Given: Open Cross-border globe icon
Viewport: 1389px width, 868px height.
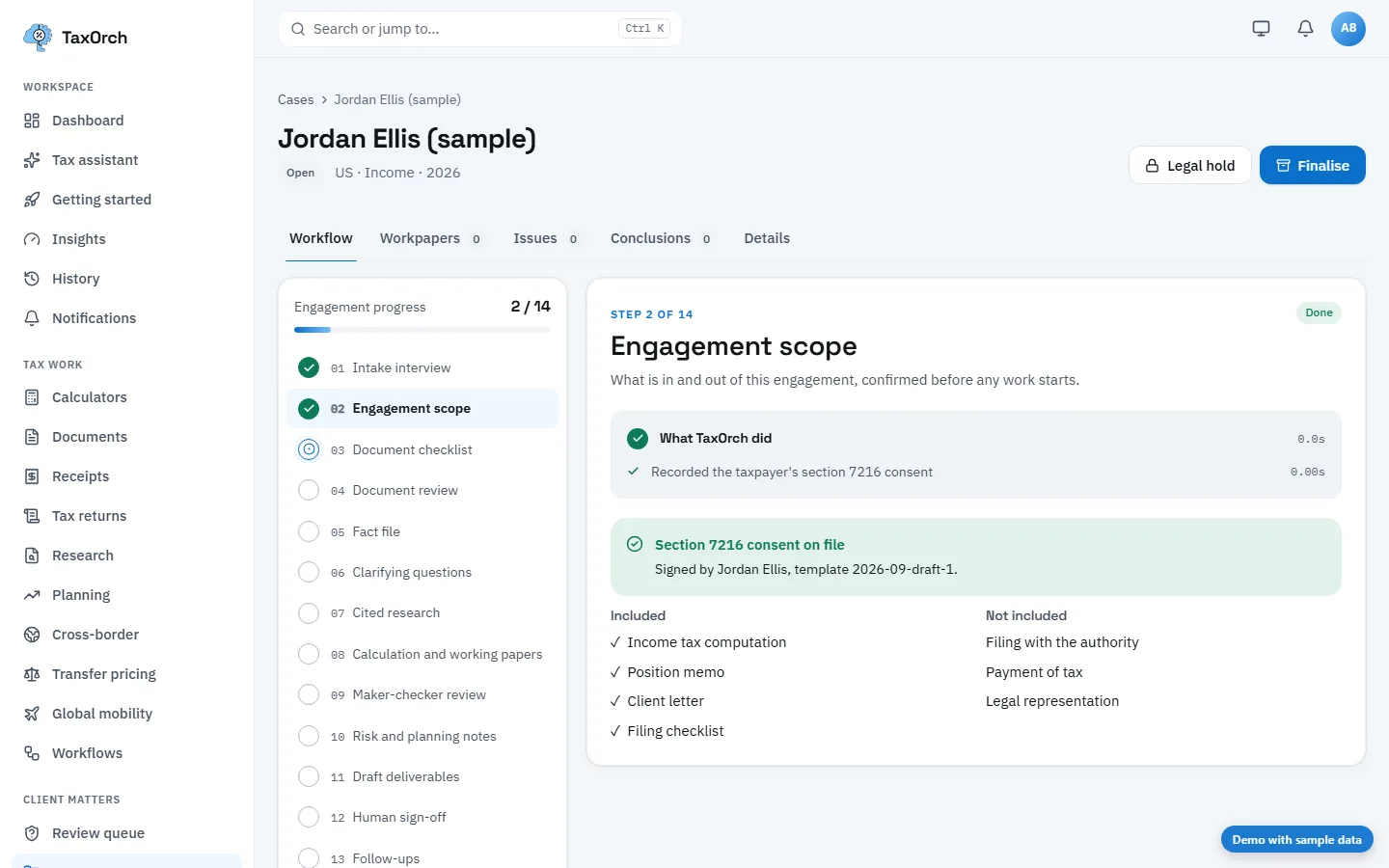Looking at the screenshot, I should [x=32, y=635].
